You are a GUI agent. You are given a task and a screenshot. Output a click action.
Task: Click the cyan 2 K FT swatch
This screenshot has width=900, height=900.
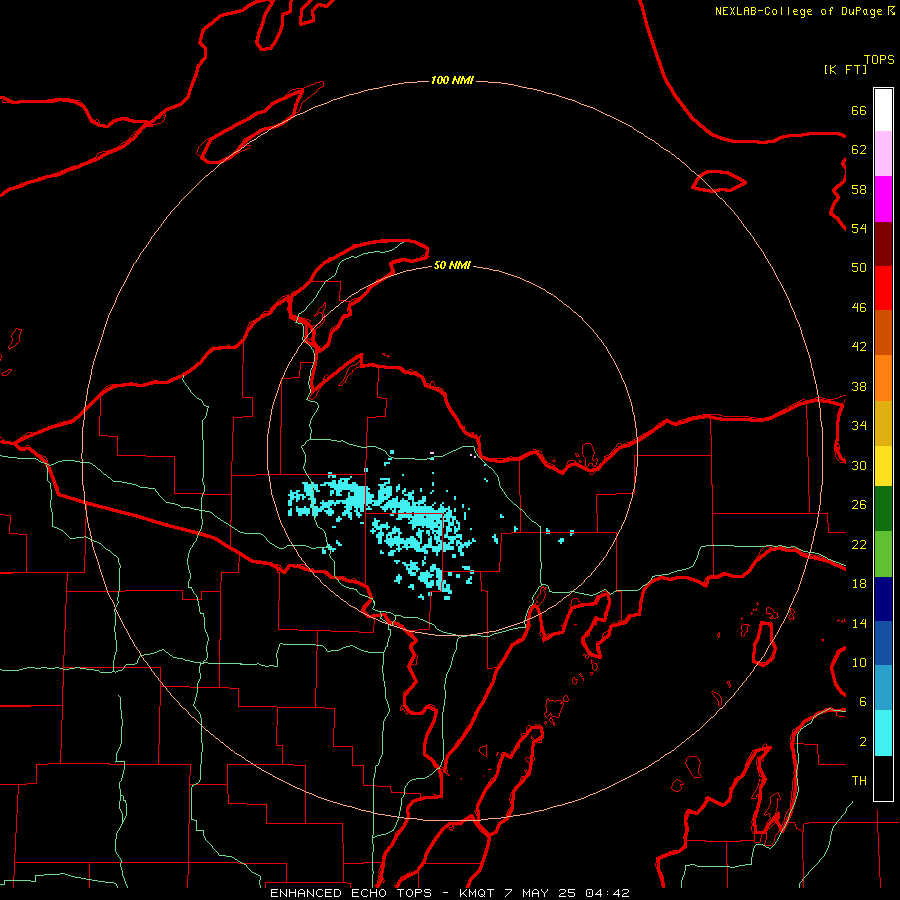pos(883,733)
